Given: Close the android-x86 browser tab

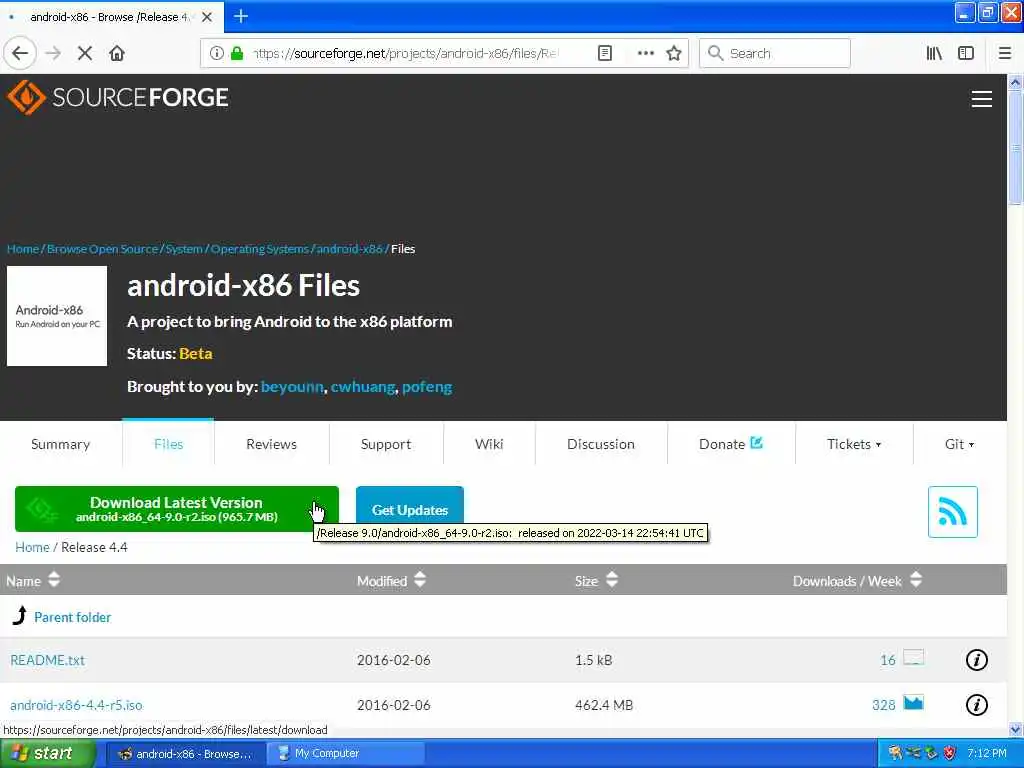Looking at the screenshot, I should [207, 17].
